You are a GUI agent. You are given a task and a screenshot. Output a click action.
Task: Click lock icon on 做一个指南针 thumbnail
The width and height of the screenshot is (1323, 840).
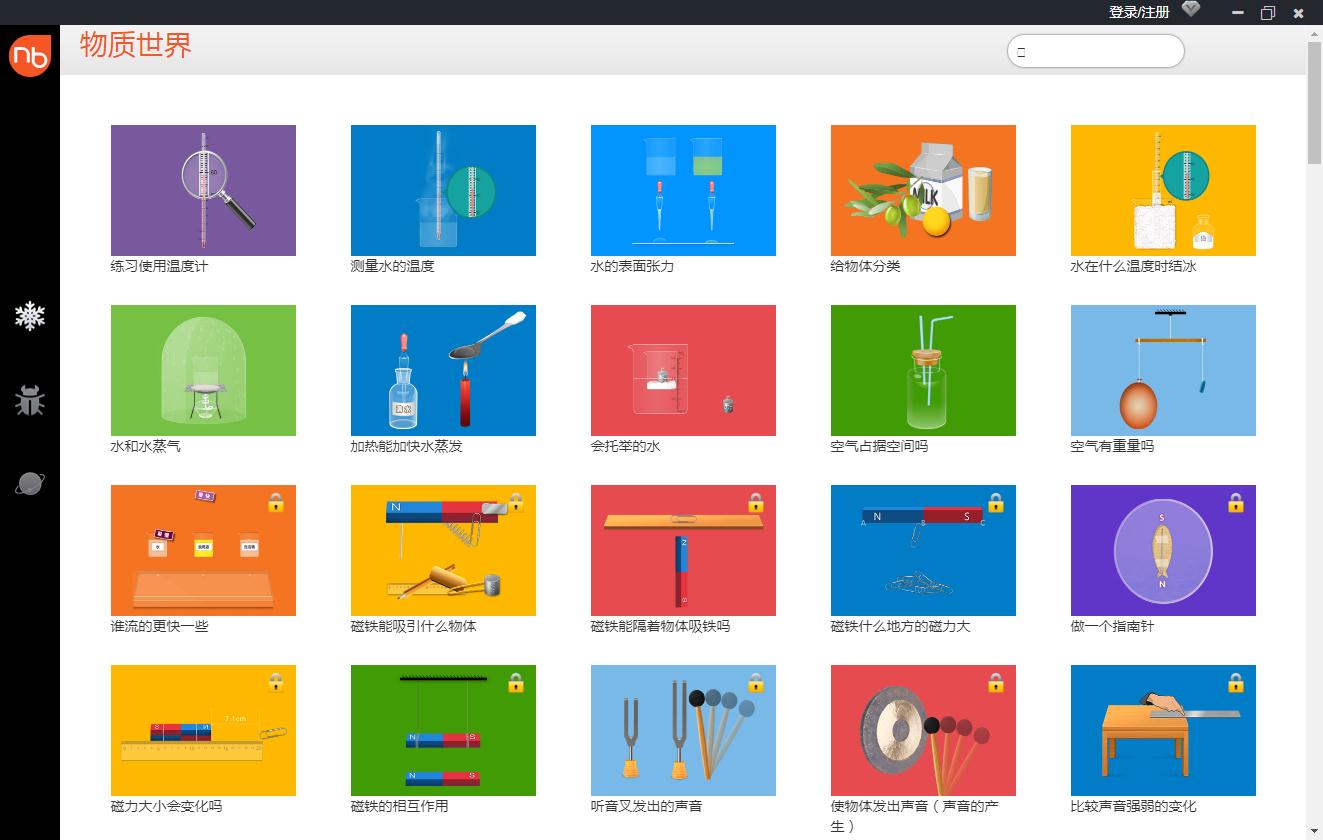(x=1235, y=502)
